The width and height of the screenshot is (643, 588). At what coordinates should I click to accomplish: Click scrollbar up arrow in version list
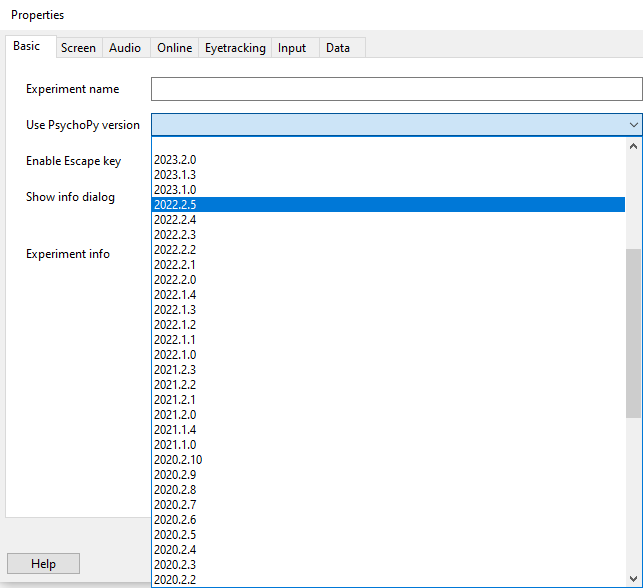pyautogui.click(x=634, y=146)
